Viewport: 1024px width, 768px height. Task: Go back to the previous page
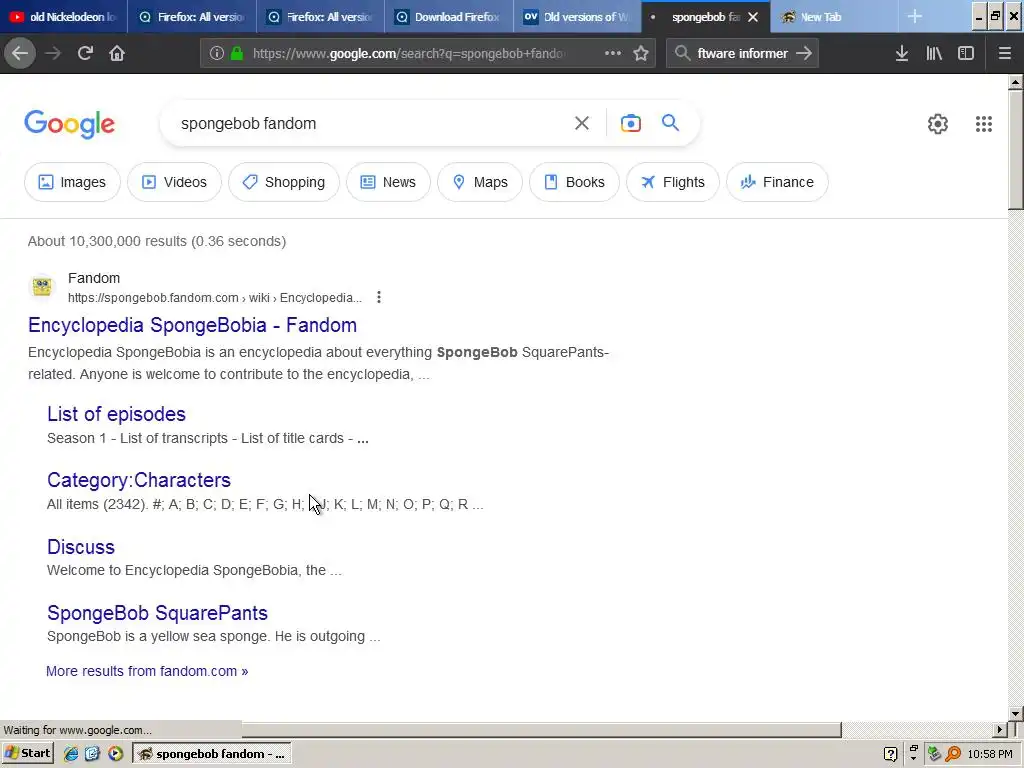pos(20,53)
